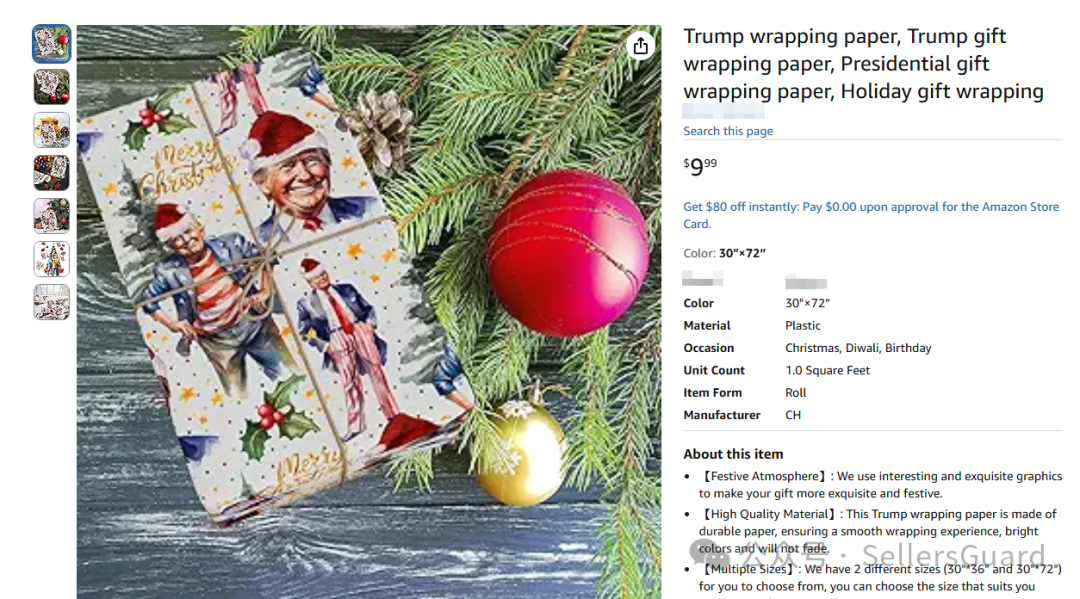Click the share icon on the product image
The width and height of the screenshot is (1080, 599).
(641, 46)
